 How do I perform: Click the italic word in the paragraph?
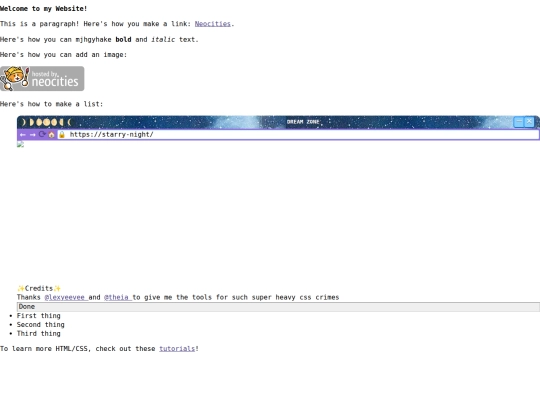point(163,40)
